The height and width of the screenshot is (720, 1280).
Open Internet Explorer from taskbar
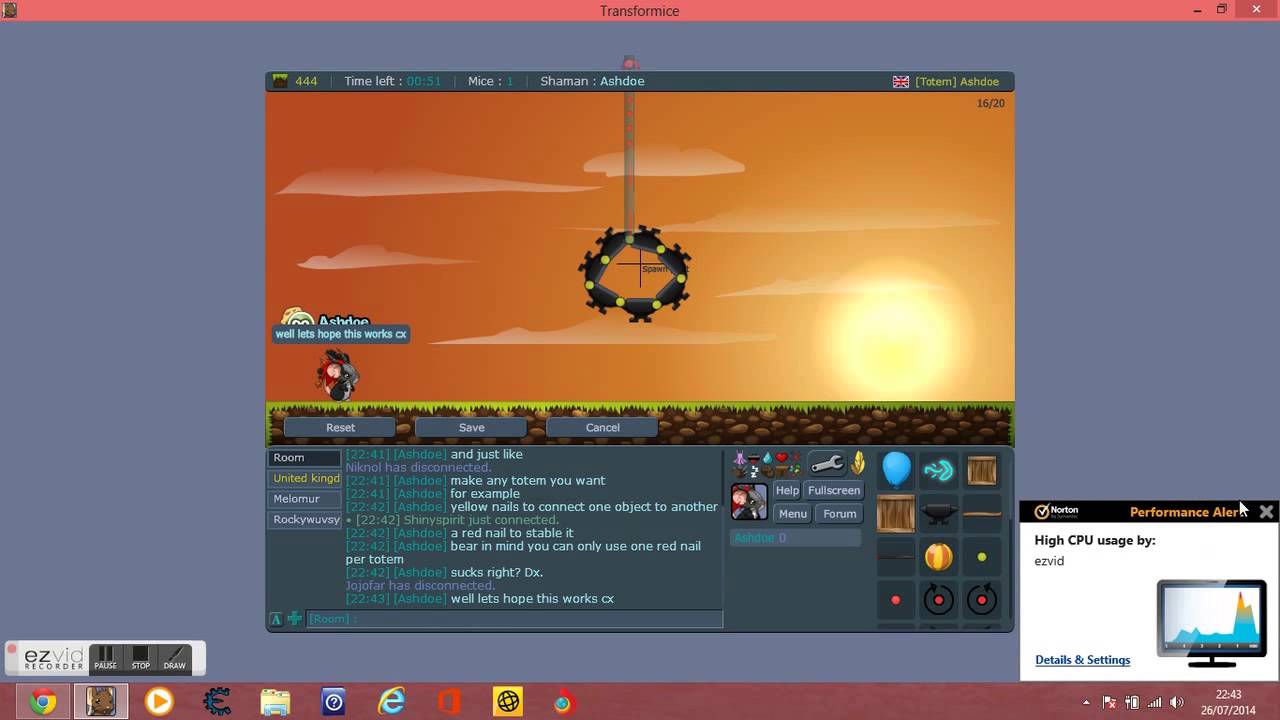[392, 702]
